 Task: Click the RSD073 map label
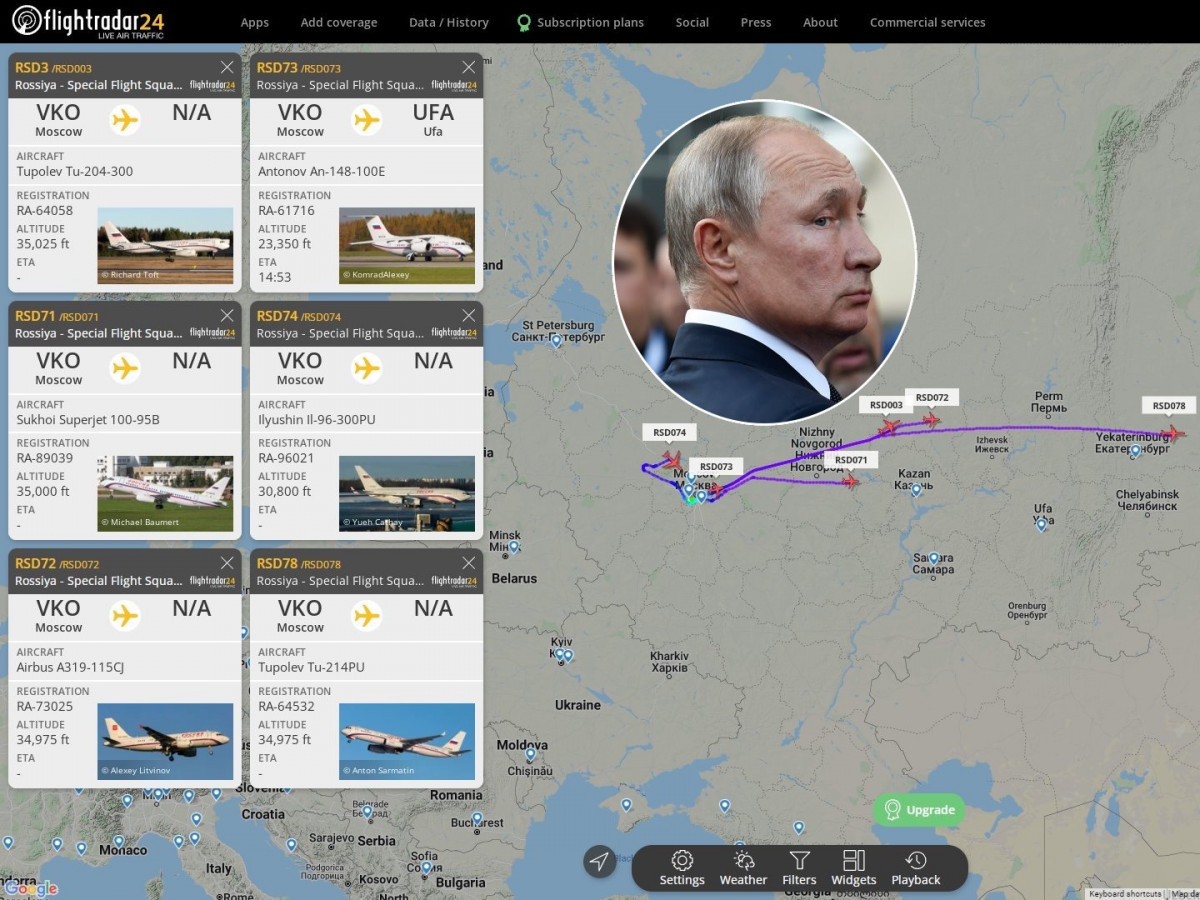tap(716, 466)
